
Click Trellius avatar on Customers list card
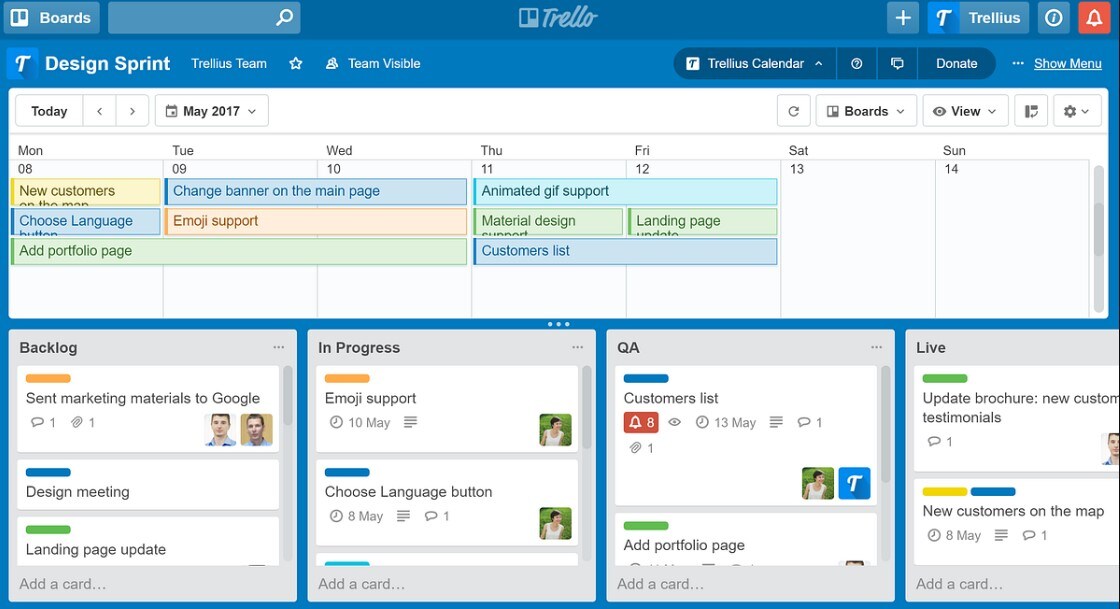[854, 483]
